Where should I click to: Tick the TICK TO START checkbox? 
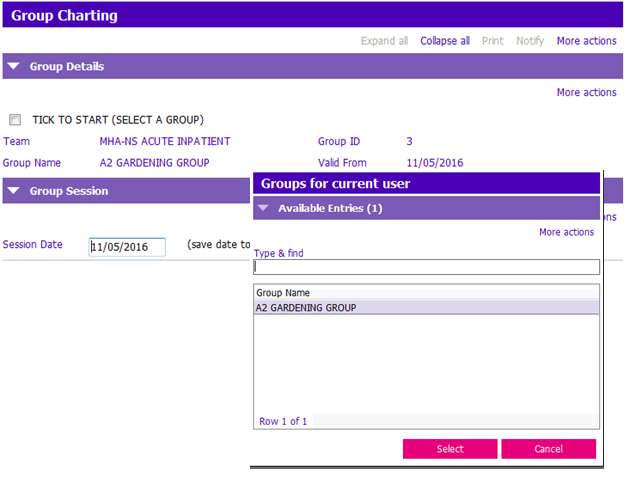[15, 119]
